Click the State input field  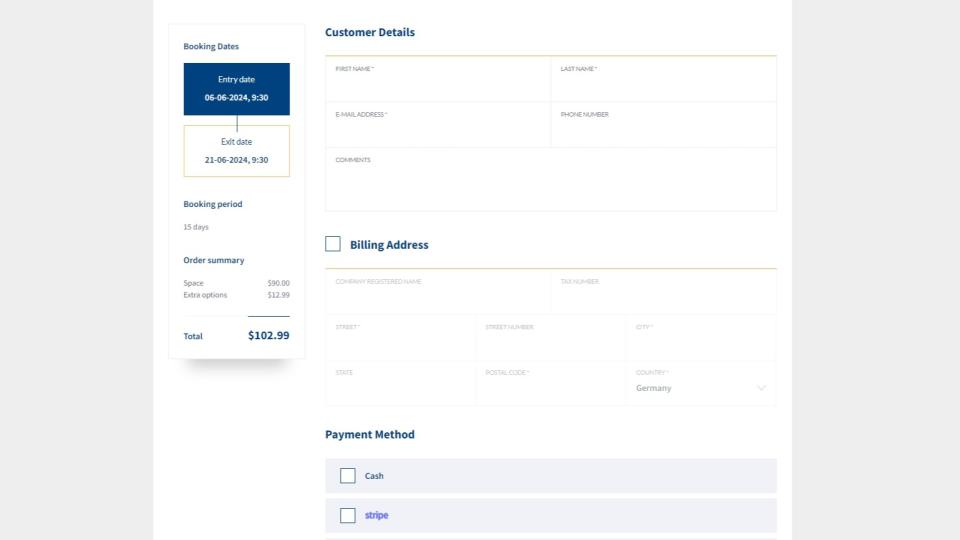pos(400,386)
